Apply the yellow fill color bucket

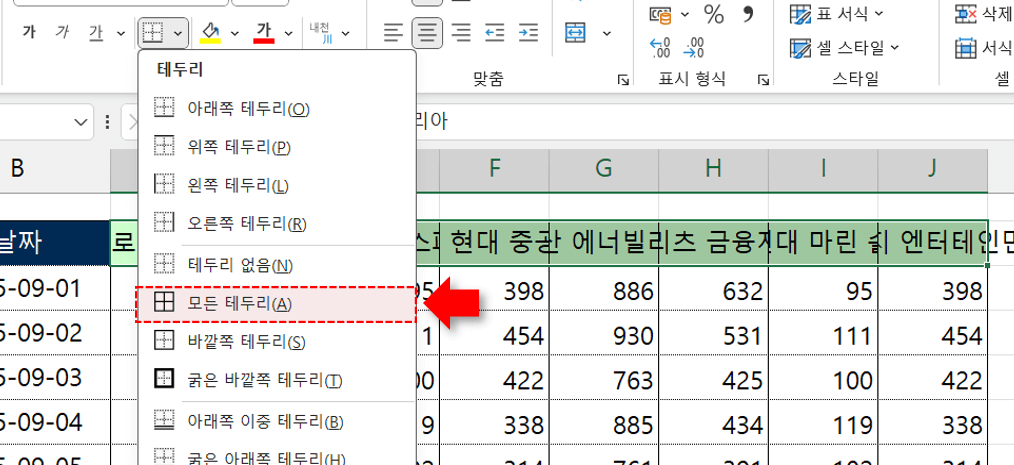point(211,32)
